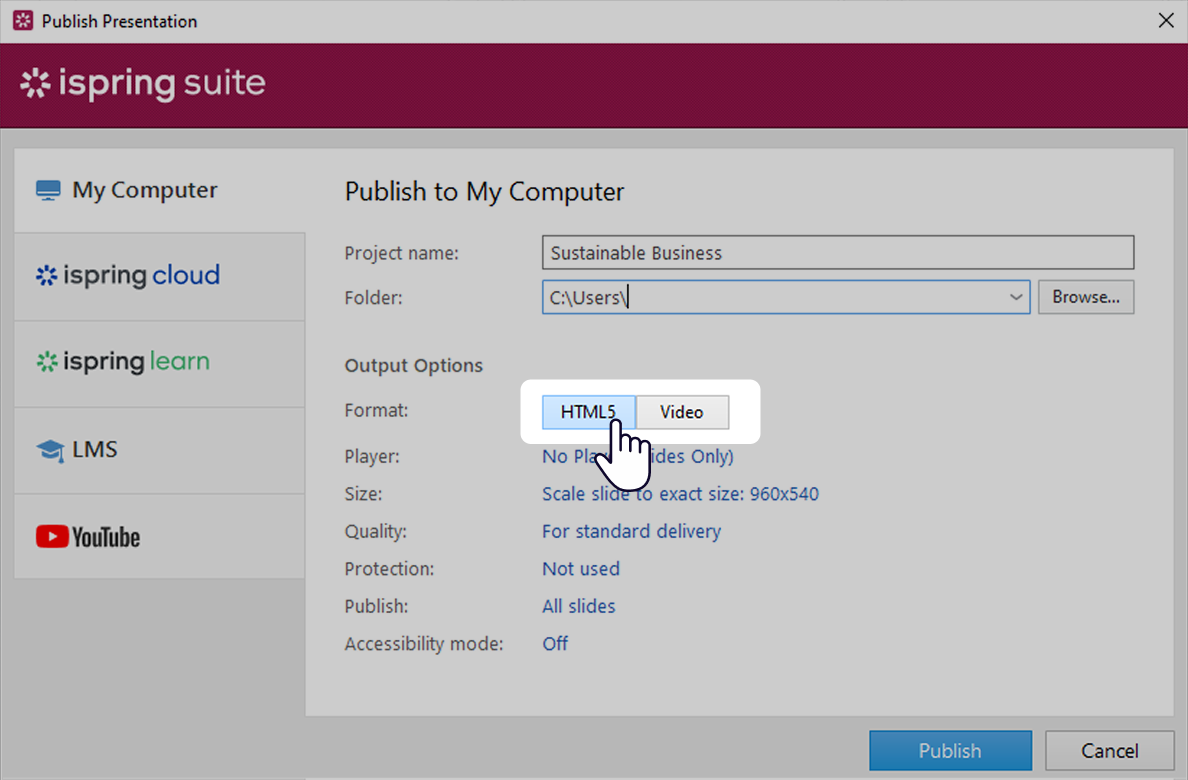Click the iSpring Learn logo icon

click(48, 362)
